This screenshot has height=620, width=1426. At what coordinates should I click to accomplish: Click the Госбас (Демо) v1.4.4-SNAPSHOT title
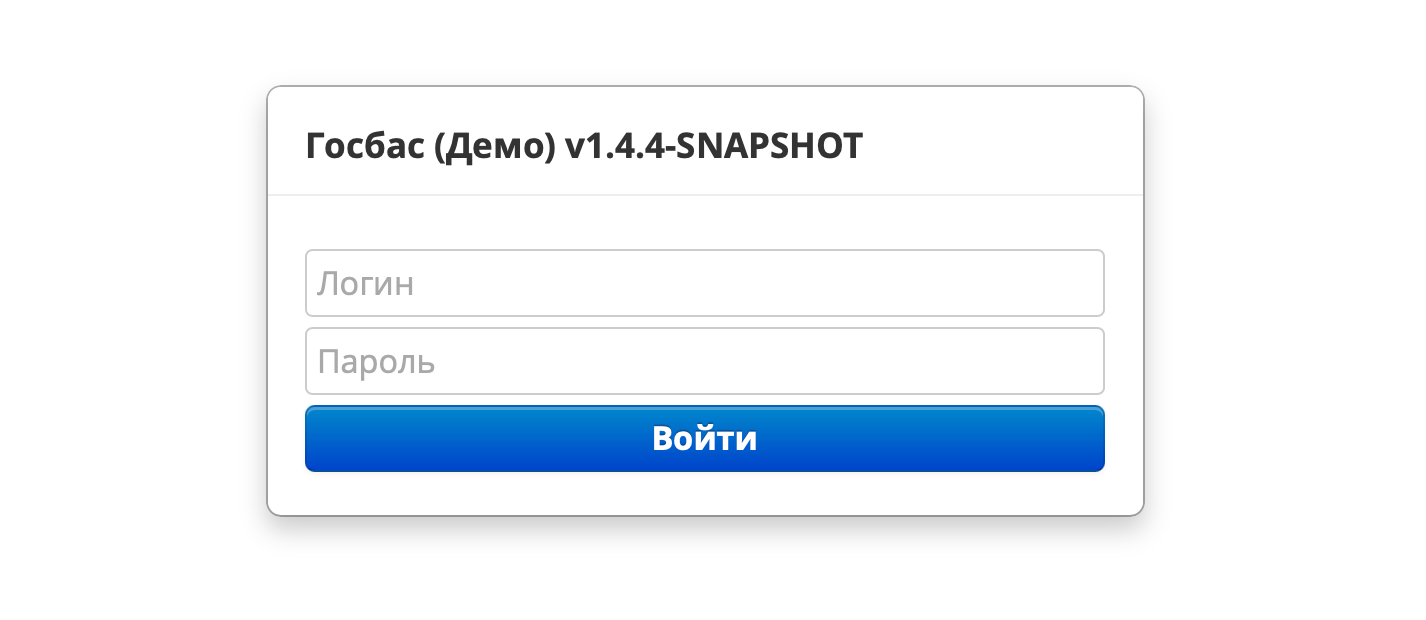pos(584,147)
